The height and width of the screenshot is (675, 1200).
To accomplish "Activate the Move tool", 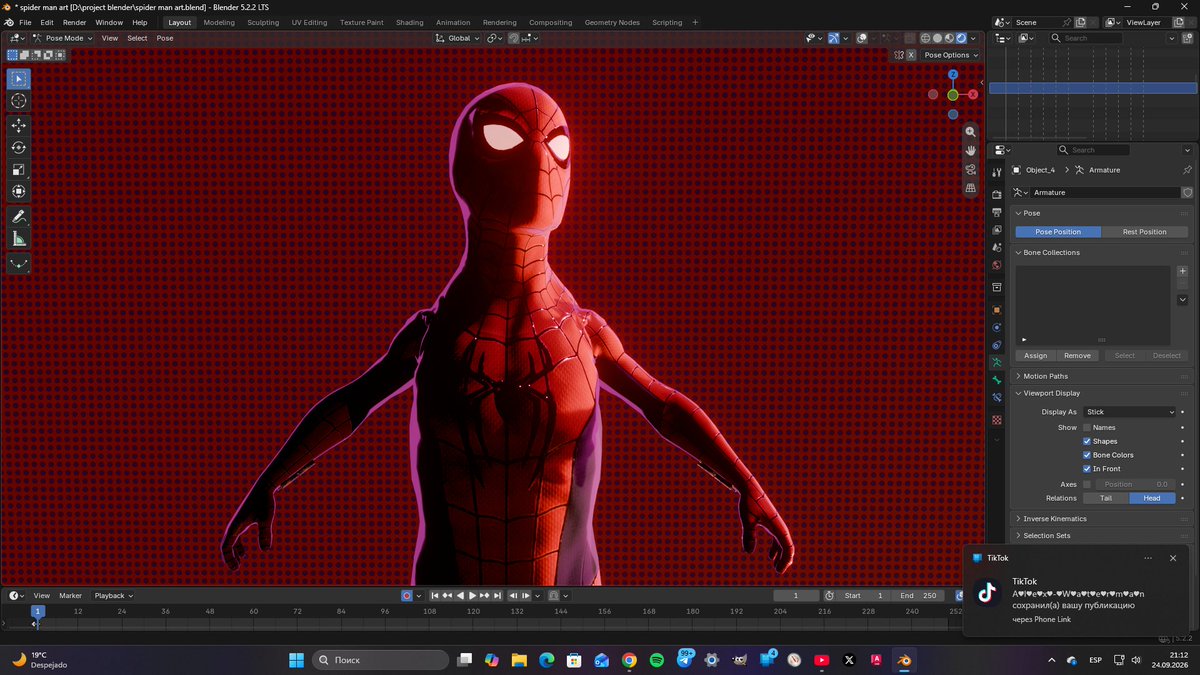I will coord(19,125).
